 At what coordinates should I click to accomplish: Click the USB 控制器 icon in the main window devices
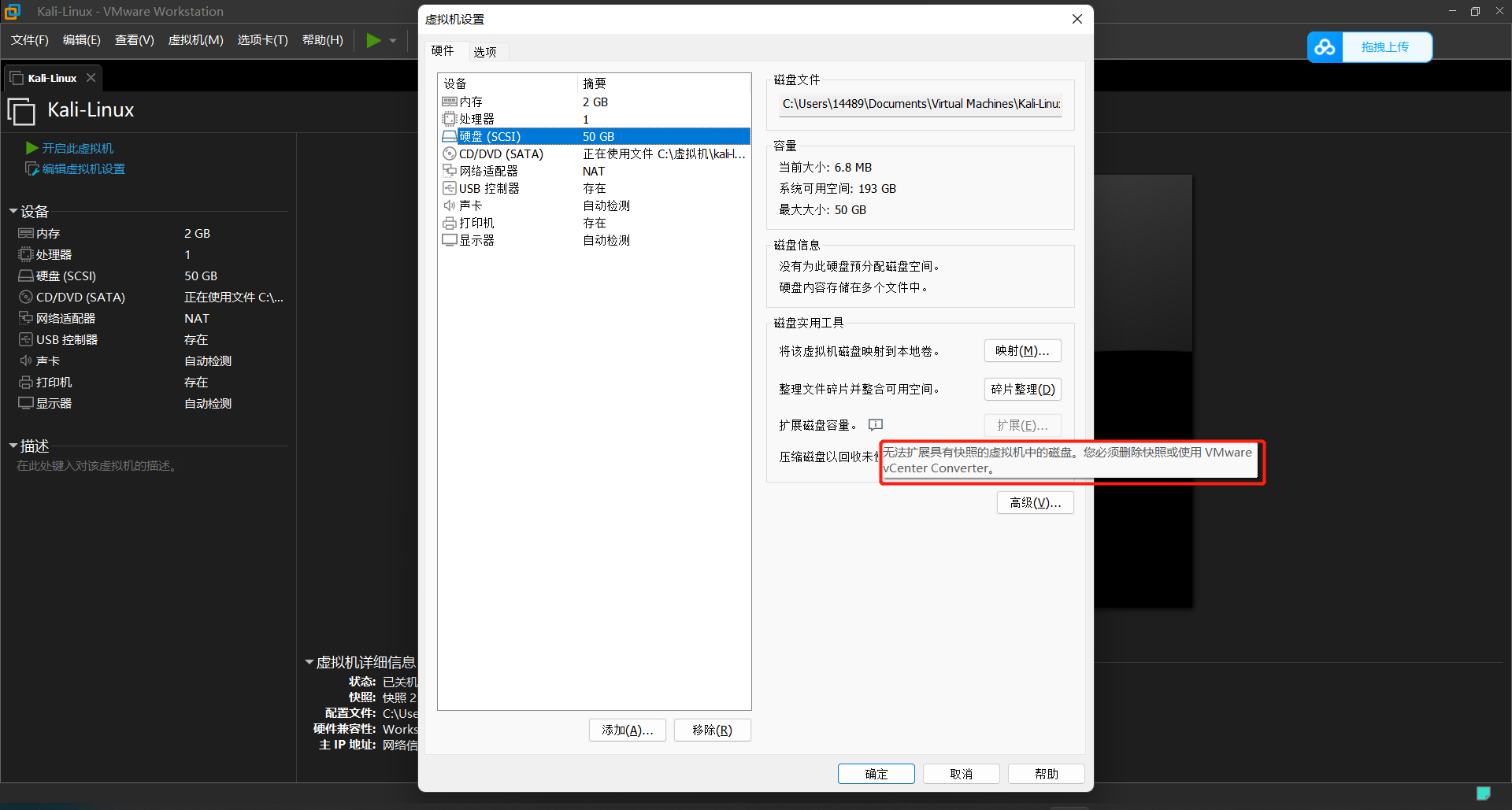click(x=26, y=339)
